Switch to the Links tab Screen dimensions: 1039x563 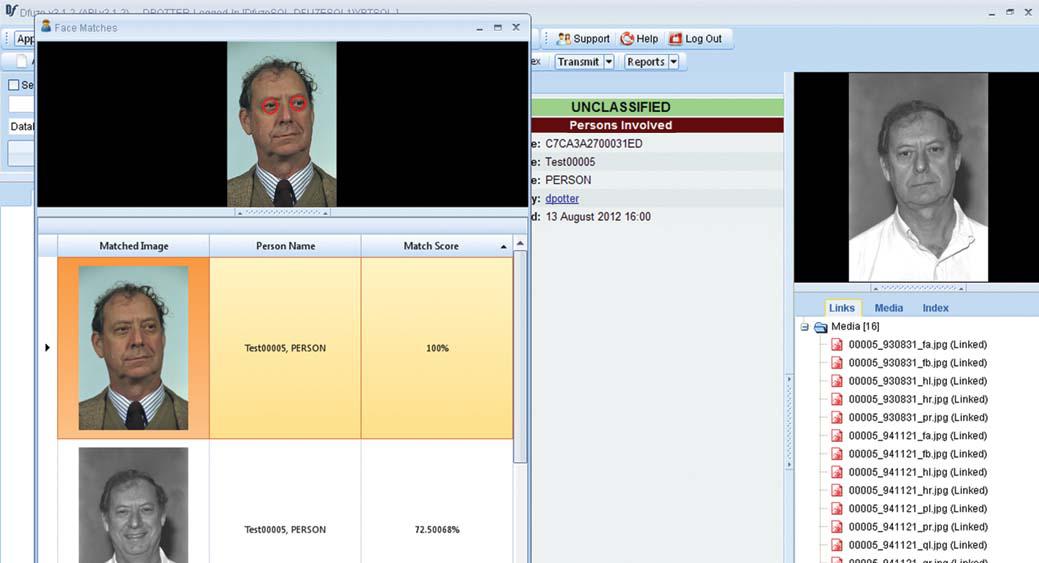click(x=842, y=308)
